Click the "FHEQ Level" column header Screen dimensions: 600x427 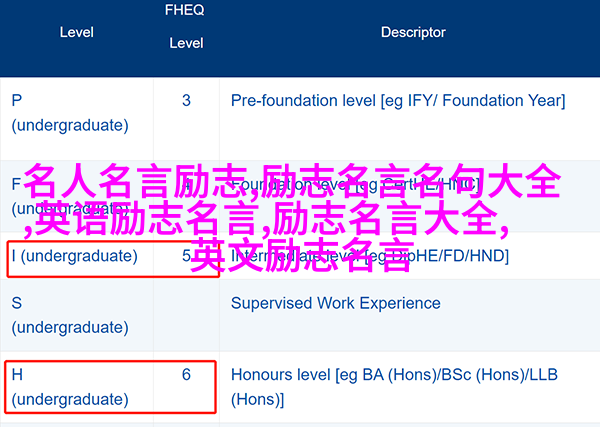[x=186, y=27]
